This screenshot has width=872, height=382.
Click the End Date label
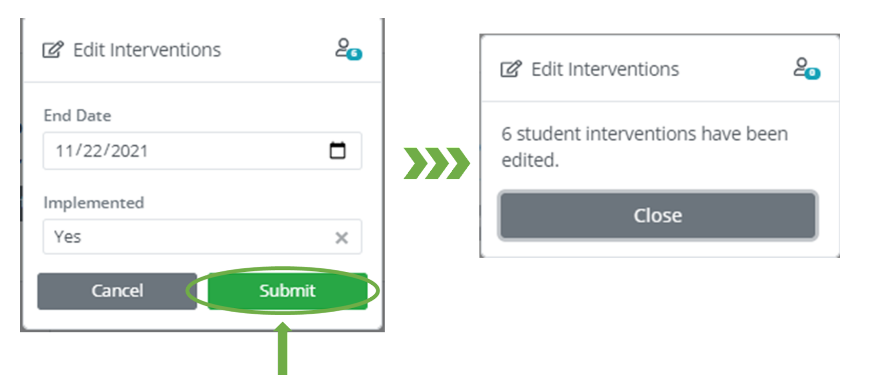tap(77, 116)
